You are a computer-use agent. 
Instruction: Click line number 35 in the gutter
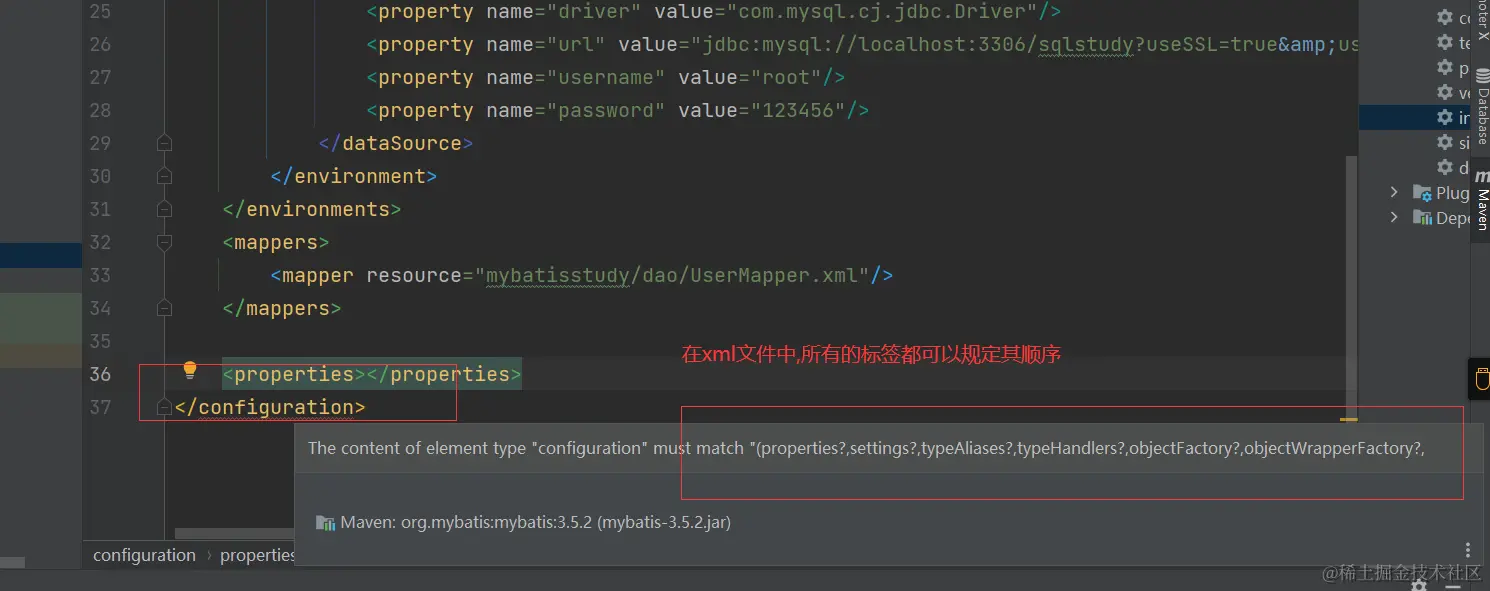[x=100, y=341]
